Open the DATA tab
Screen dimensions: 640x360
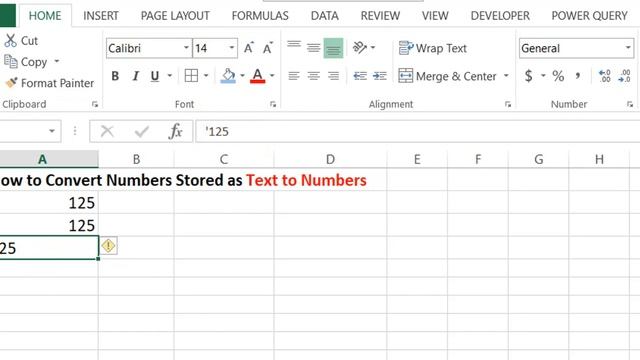(324, 16)
